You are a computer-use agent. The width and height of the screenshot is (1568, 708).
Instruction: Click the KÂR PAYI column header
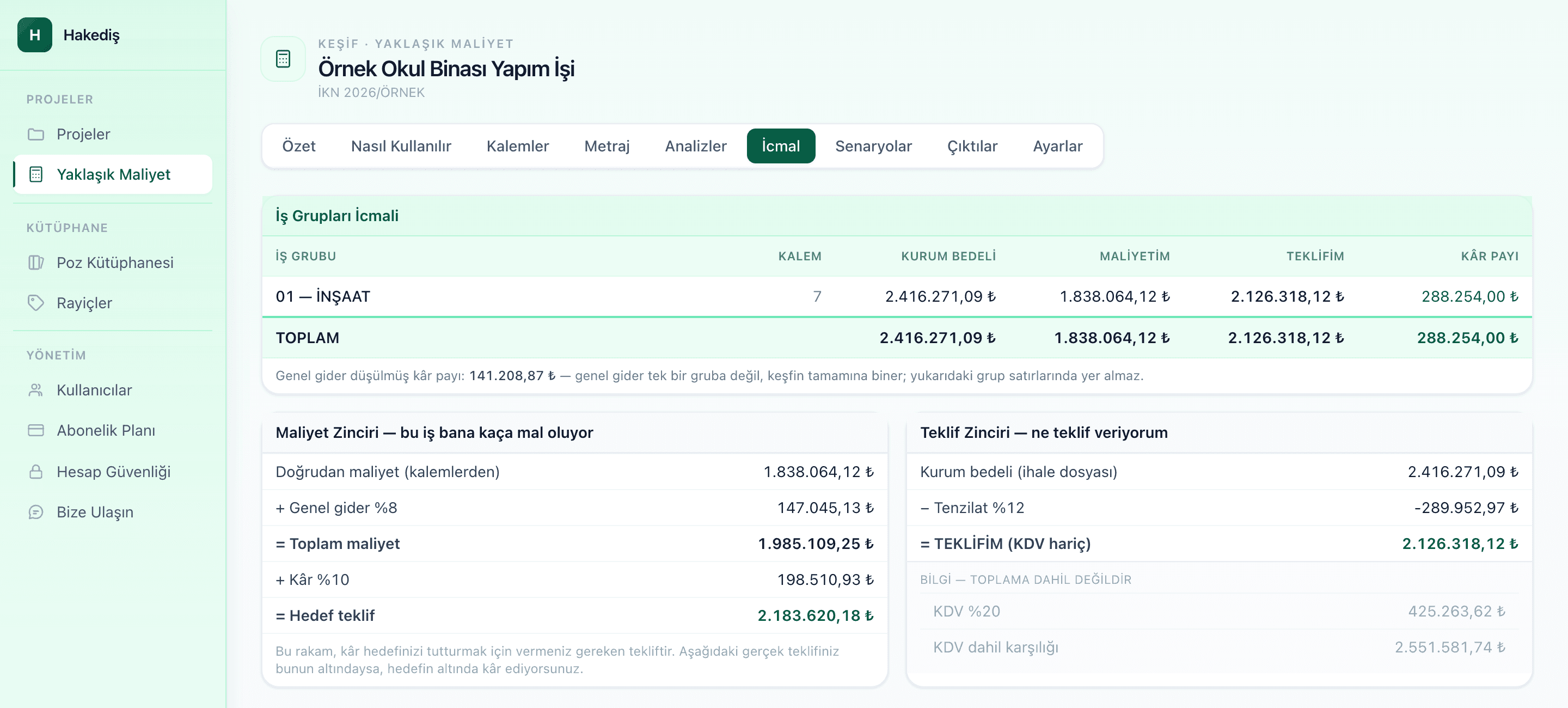1490,257
